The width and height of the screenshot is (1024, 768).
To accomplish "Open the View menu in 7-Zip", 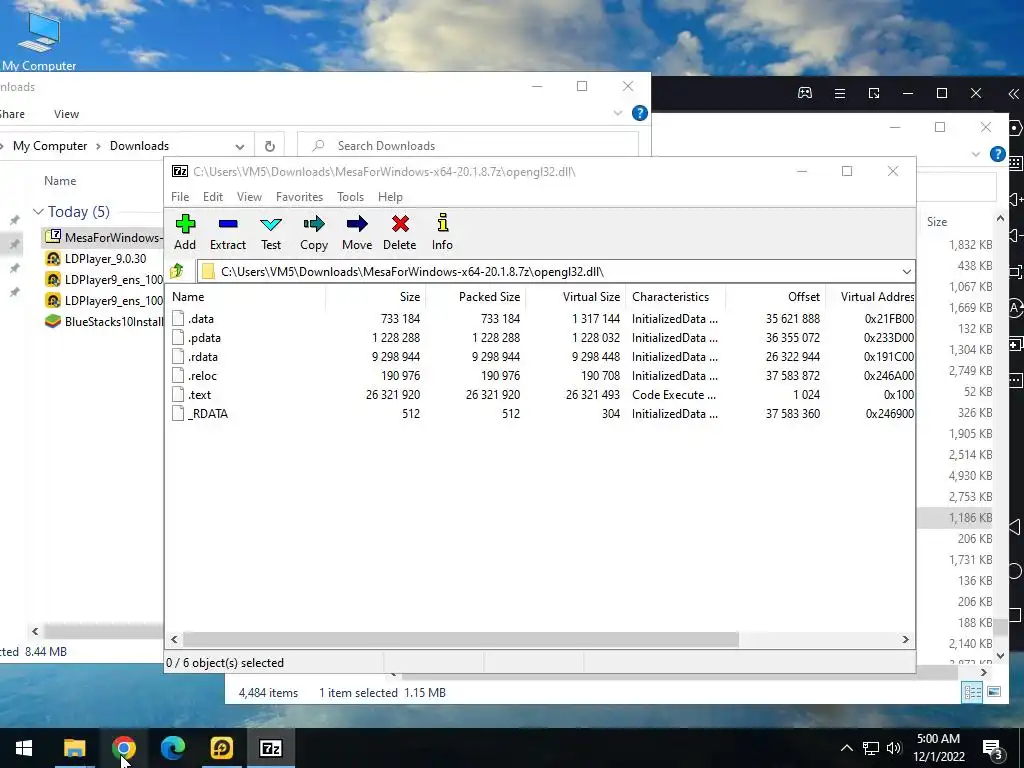I will pyautogui.click(x=249, y=197).
